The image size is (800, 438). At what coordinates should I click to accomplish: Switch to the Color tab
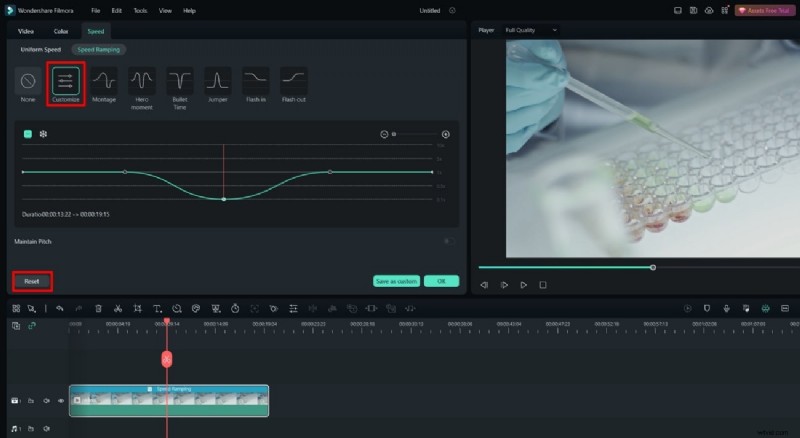(x=61, y=31)
